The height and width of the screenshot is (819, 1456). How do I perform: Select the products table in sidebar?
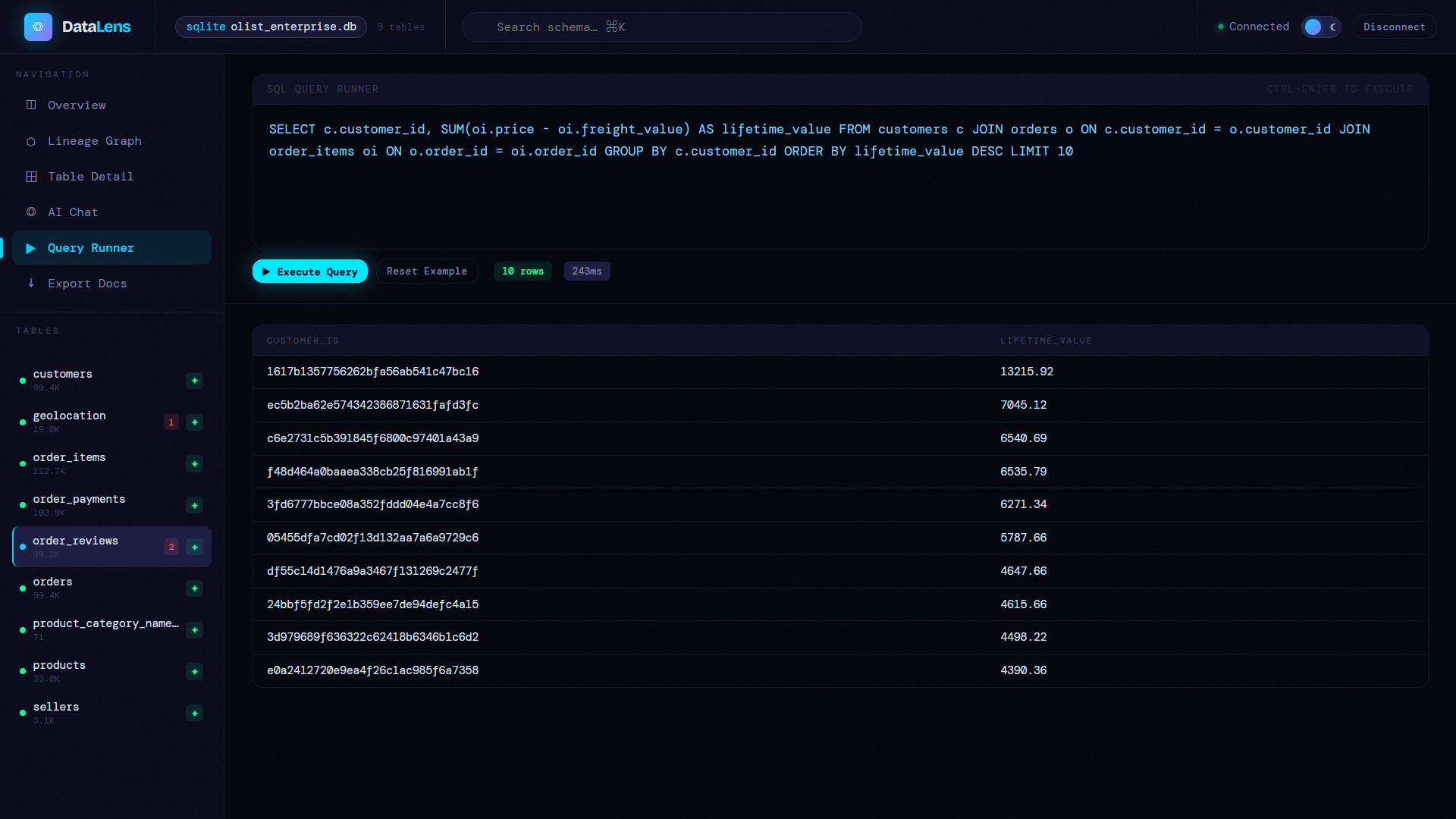pyautogui.click(x=111, y=672)
